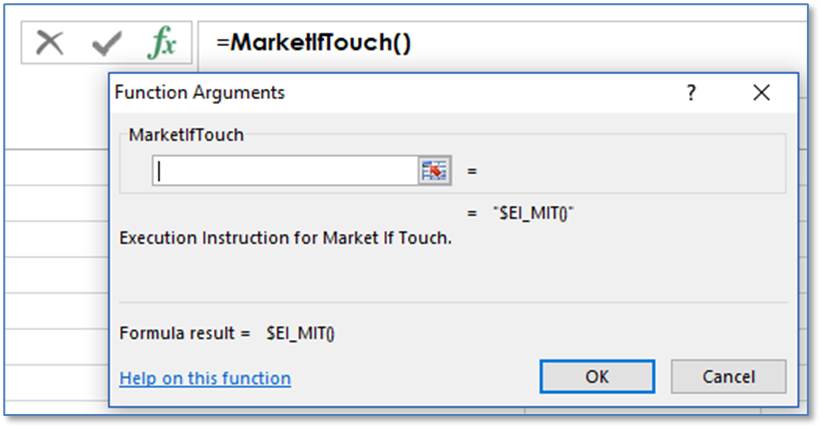The width and height of the screenshot is (822, 428).
Task: Click the Collapse Dialog range selector icon
Action: click(x=434, y=171)
